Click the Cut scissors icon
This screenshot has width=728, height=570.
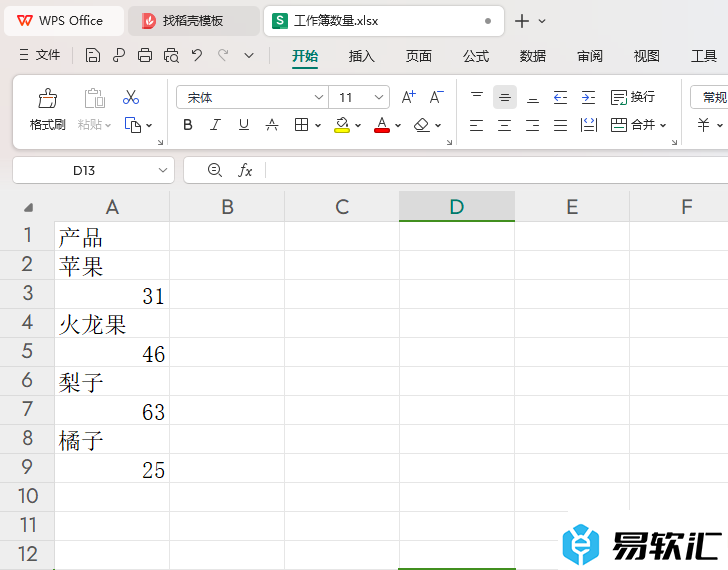point(131,97)
